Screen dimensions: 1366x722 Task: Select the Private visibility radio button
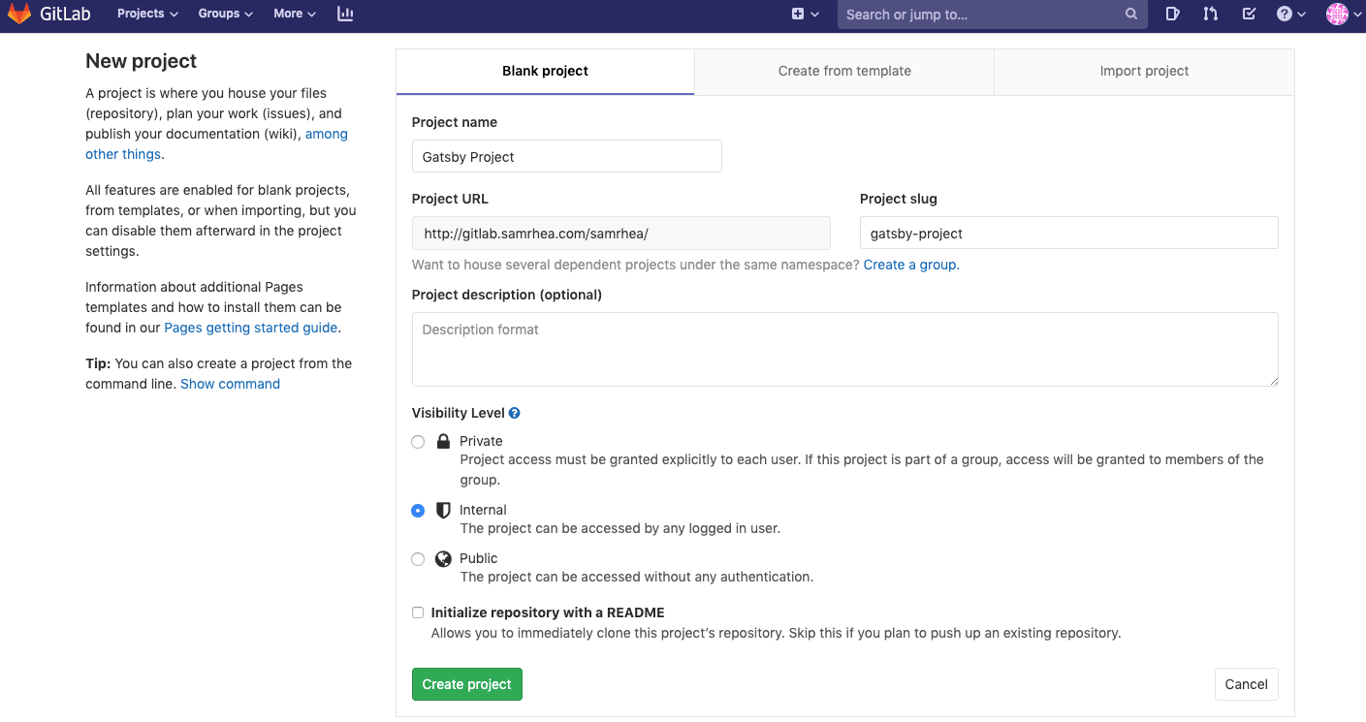coord(418,442)
